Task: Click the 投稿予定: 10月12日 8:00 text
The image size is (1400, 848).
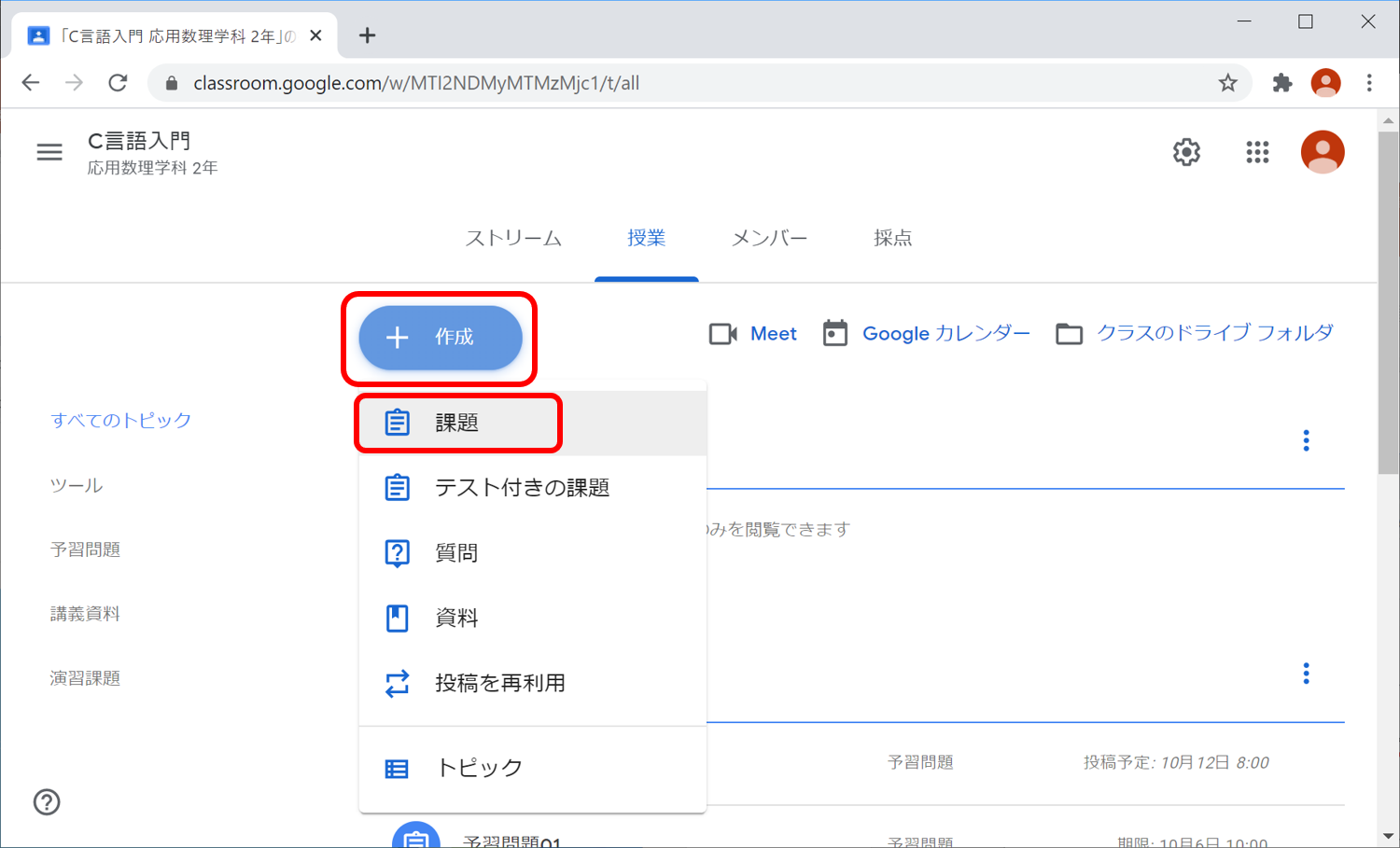Action: point(1176,763)
